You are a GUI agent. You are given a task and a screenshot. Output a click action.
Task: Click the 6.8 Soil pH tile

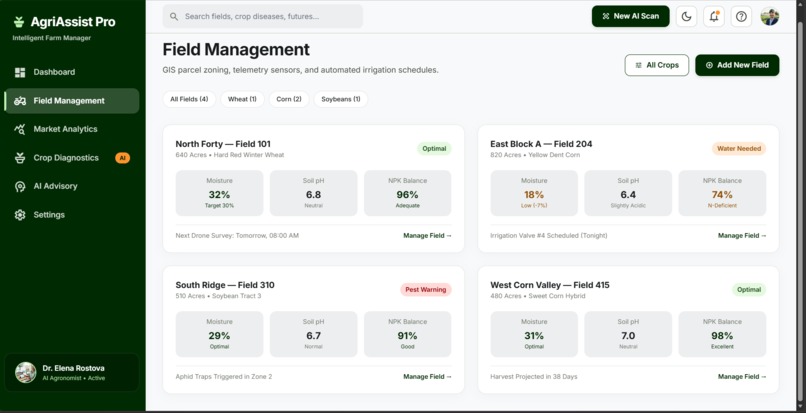point(314,193)
